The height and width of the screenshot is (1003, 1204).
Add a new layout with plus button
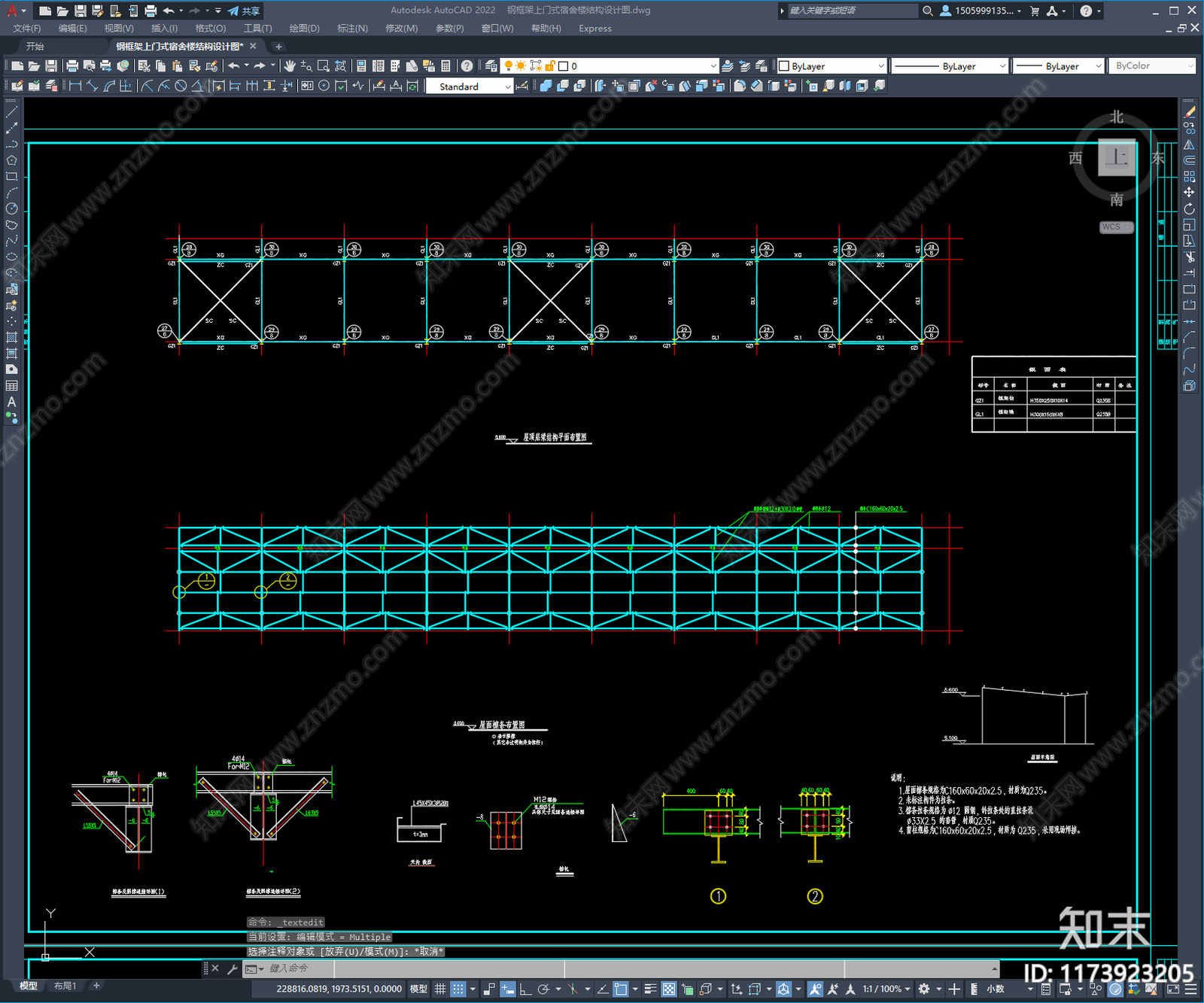[96, 986]
